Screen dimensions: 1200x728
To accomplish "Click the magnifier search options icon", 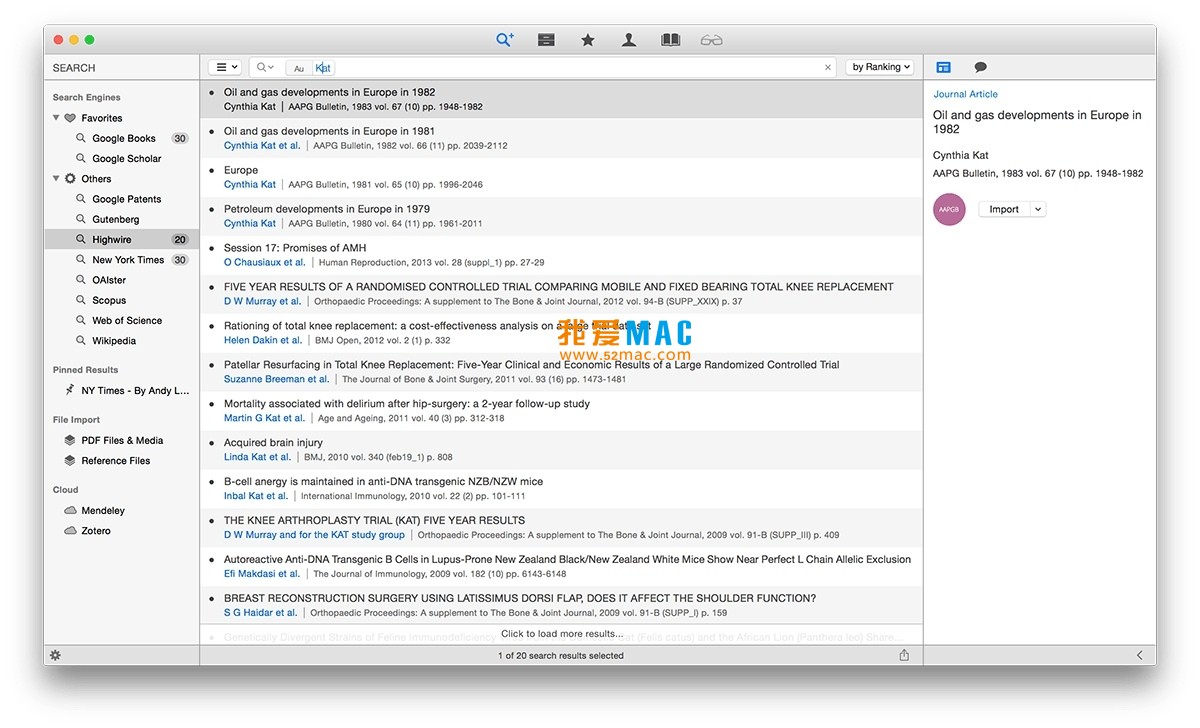I will pos(265,67).
